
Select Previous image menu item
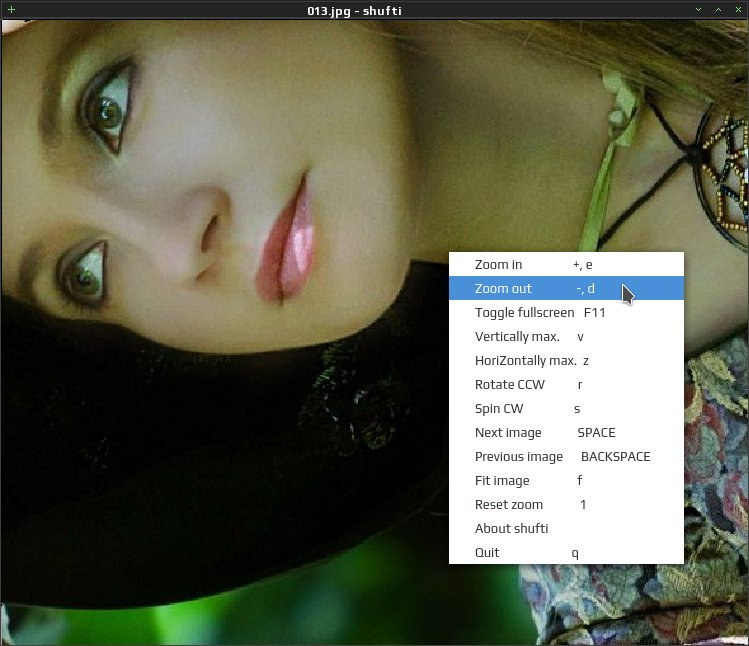566,456
